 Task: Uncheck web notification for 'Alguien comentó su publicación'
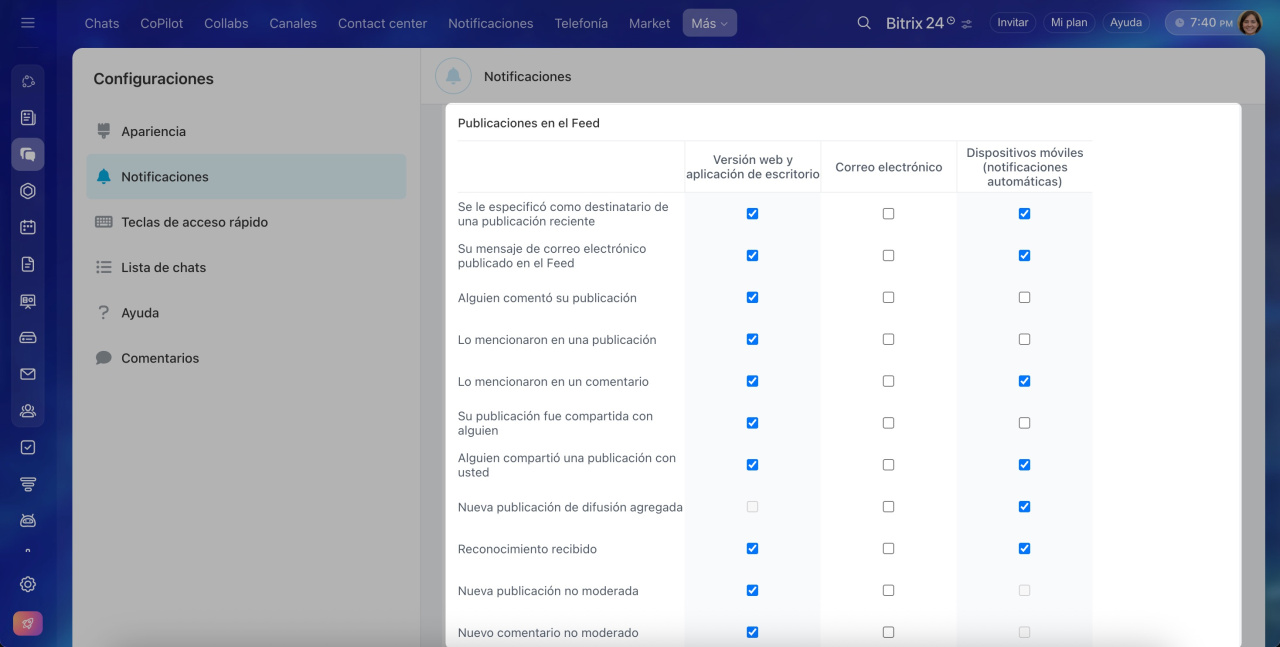pyautogui.click(x=752, y=297)
